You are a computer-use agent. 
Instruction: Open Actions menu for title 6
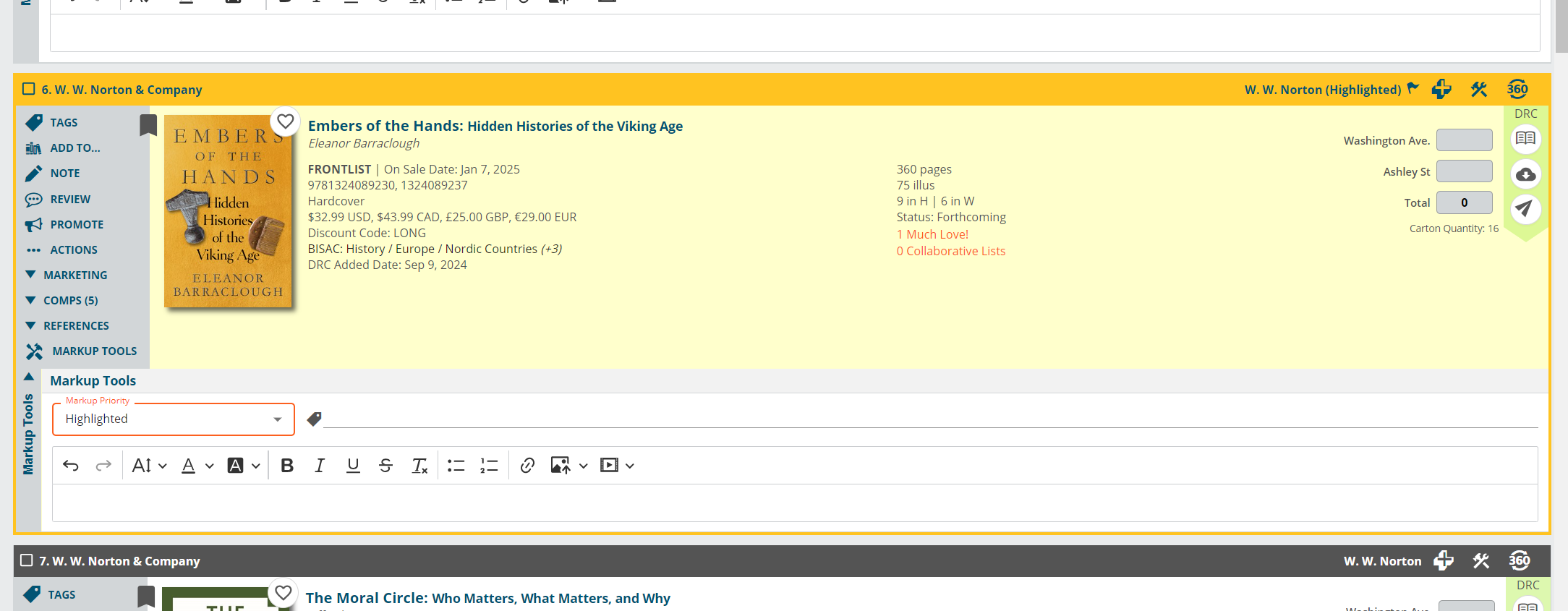(61, 249)
